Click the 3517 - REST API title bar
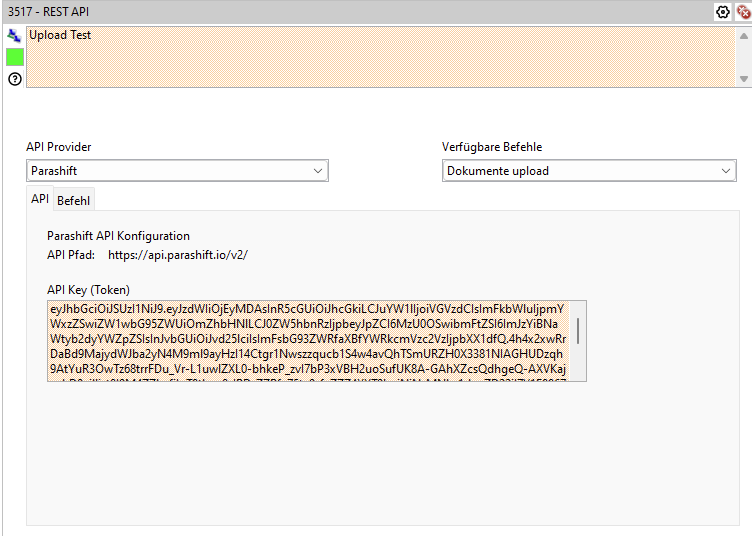 click(300, 12)
